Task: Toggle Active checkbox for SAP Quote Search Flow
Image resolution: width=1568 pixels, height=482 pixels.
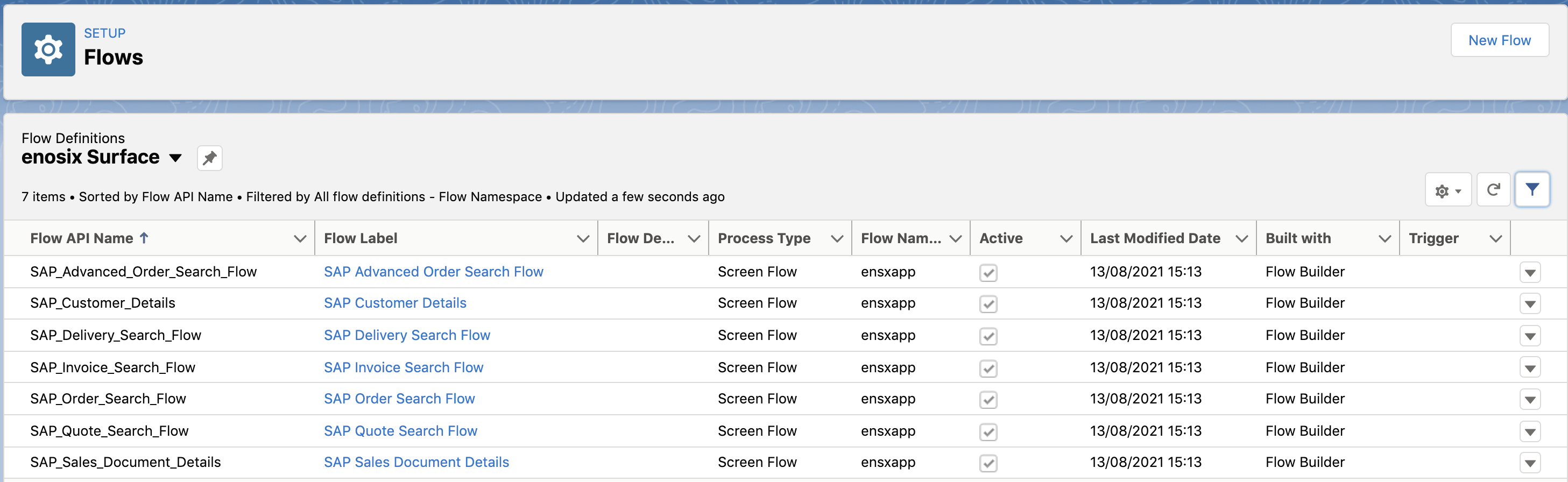Action: [x=988, y=432]
